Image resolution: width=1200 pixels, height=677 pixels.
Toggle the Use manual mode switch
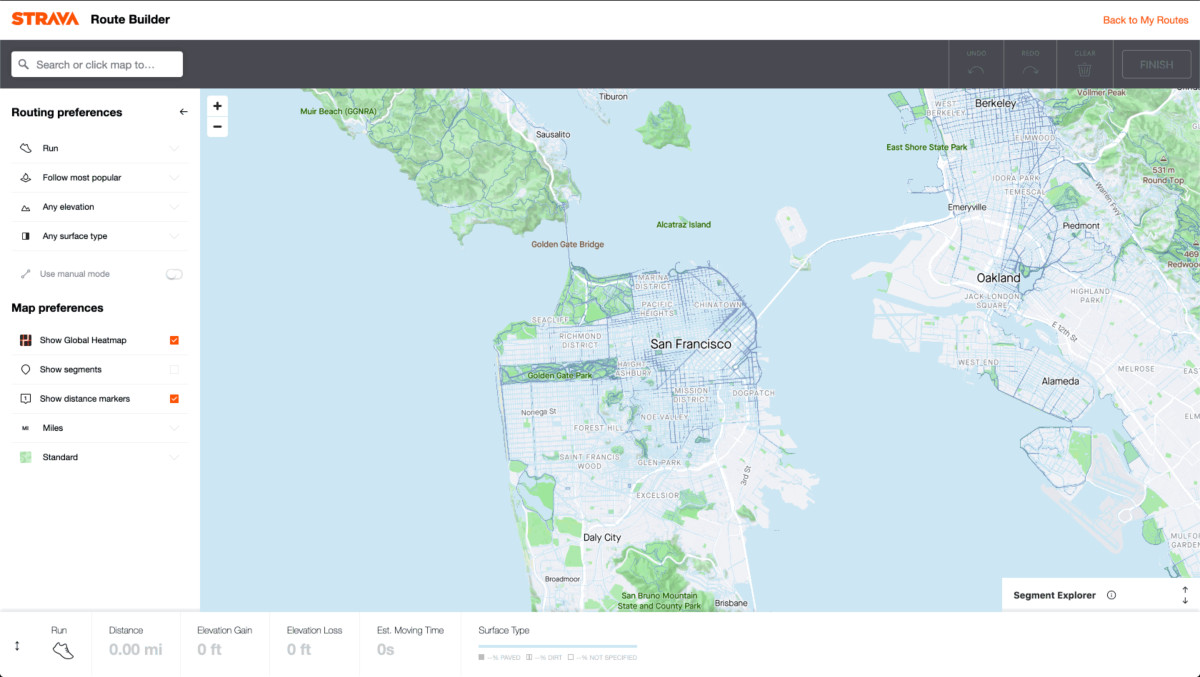174,274
